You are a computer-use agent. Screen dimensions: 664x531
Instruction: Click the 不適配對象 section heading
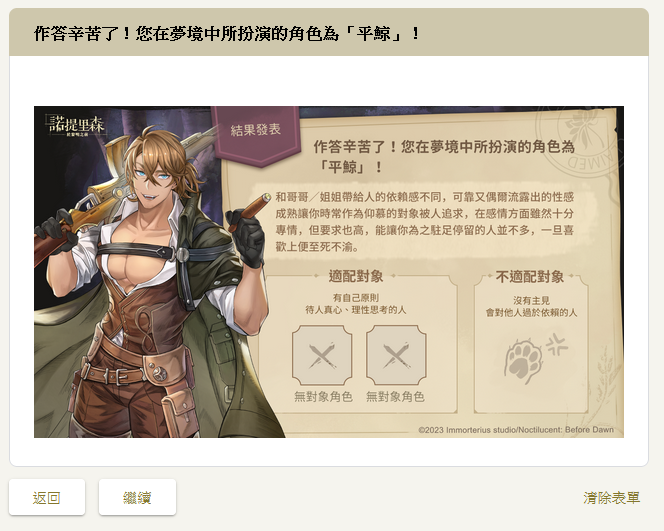[x=530, y=277]
